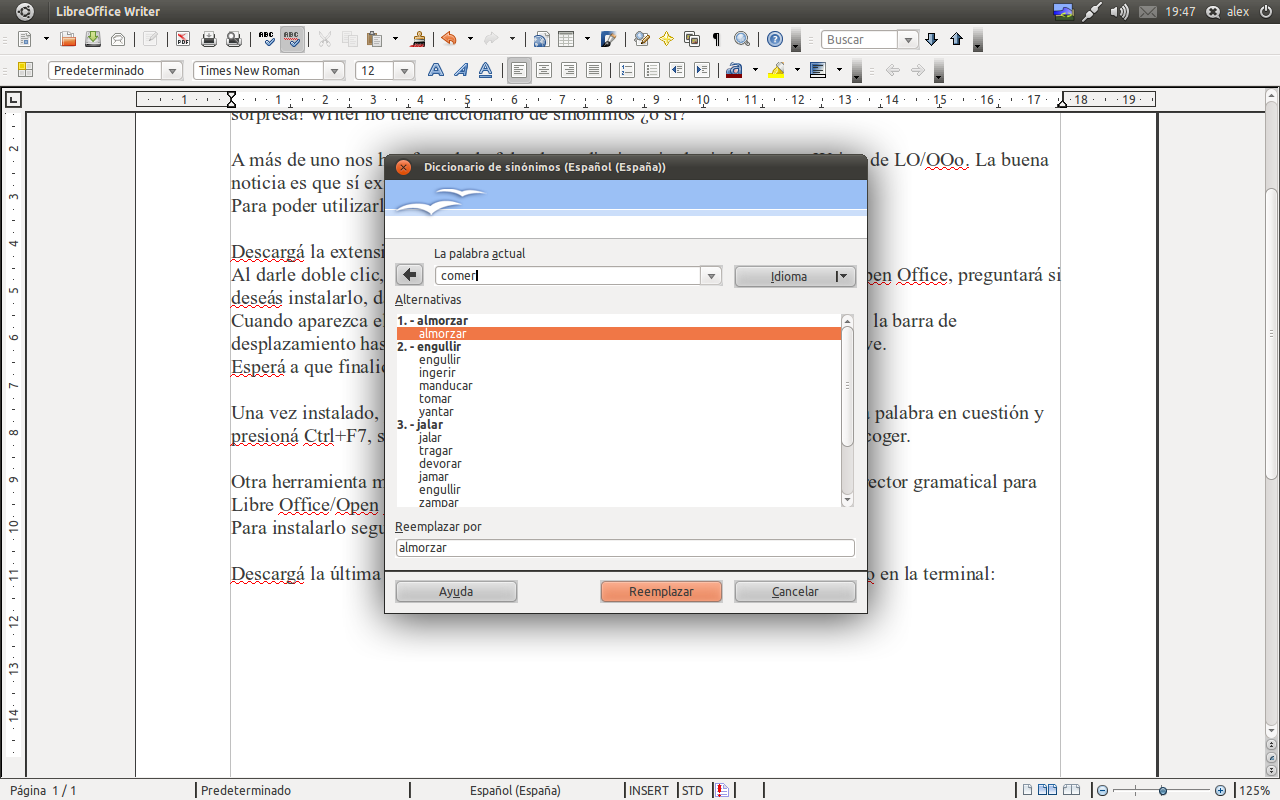The height and width of the screenshot is (800, 1280).
Task: Open the Spelling and Grammar checker icon
Action: pos(264,39)
